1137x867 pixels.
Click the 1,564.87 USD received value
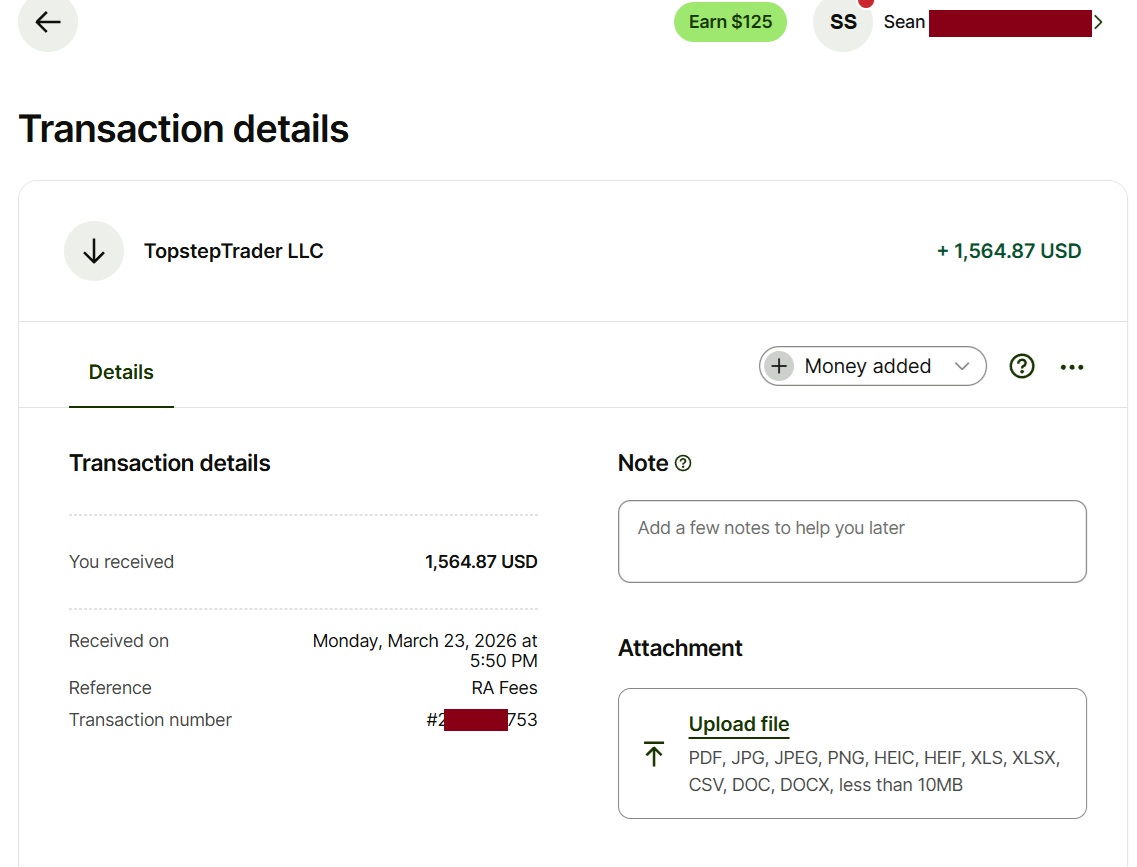point(481,562)
